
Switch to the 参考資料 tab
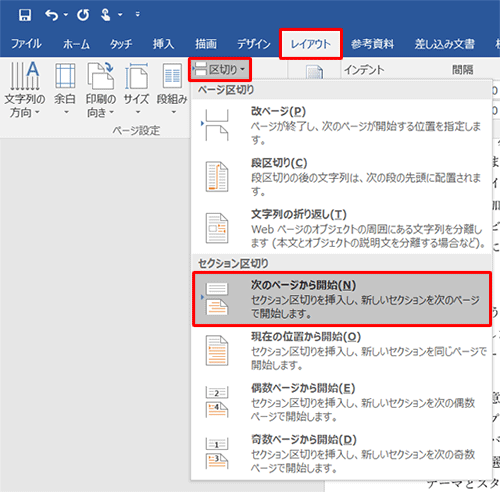(x=372, y=44)
